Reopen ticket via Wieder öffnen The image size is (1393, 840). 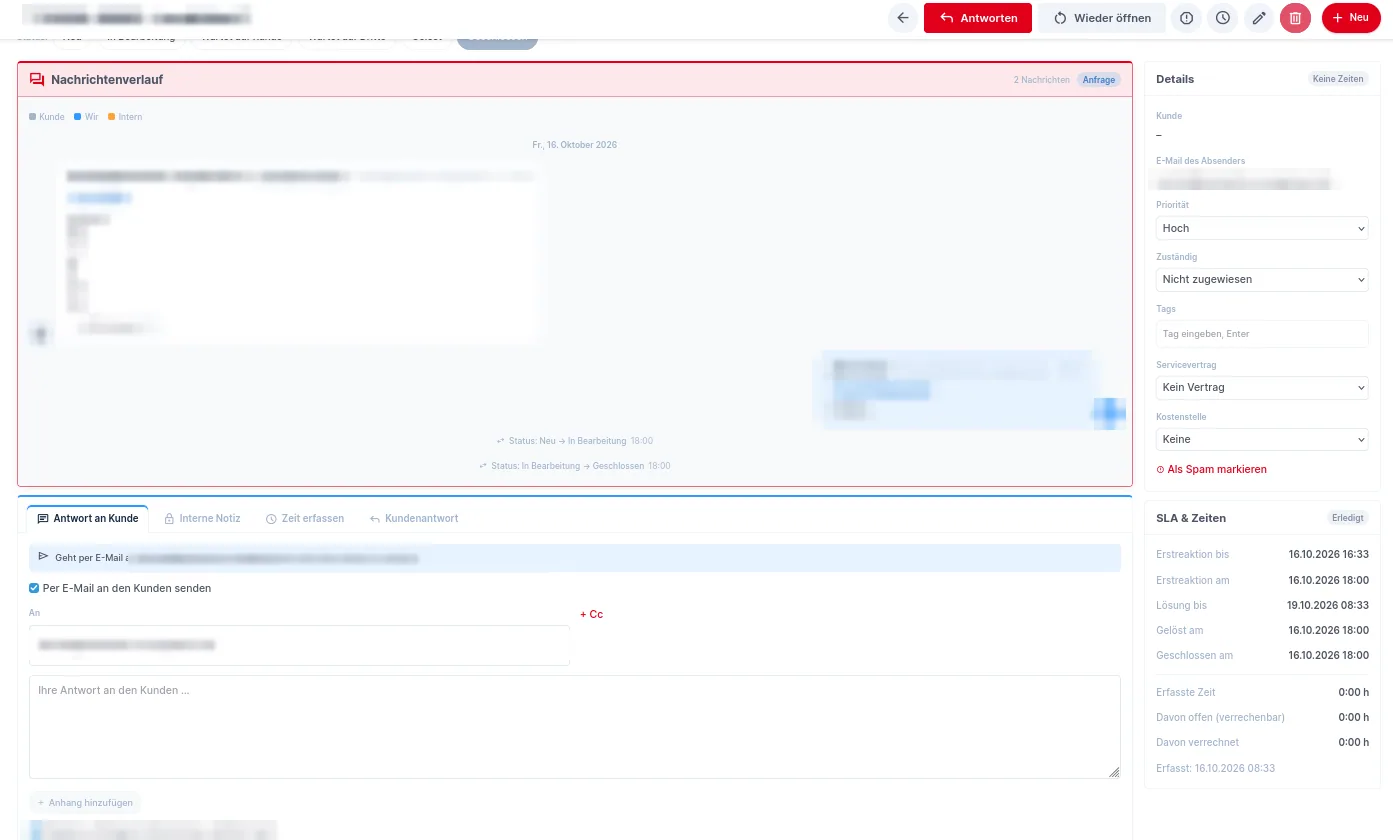coord(1102,18)
